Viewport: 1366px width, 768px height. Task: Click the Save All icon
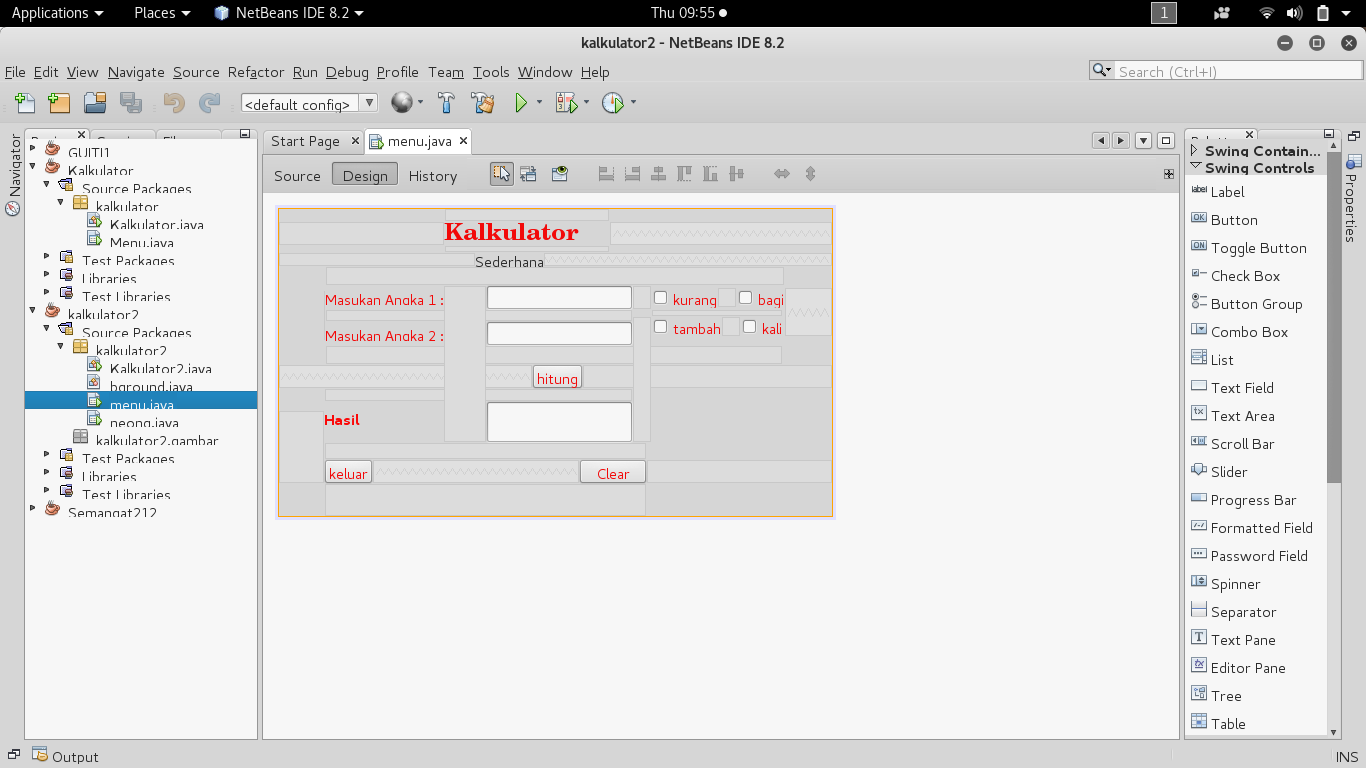coord(131,102)
